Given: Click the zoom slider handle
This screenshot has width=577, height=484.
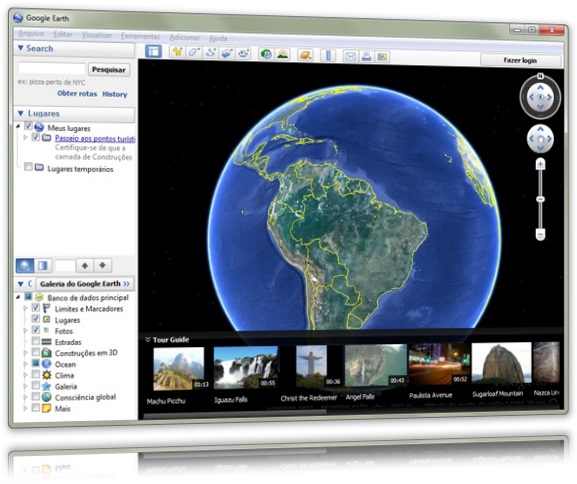Looking at the screenshot, I should pyautogui.click(x=540, y=199).
